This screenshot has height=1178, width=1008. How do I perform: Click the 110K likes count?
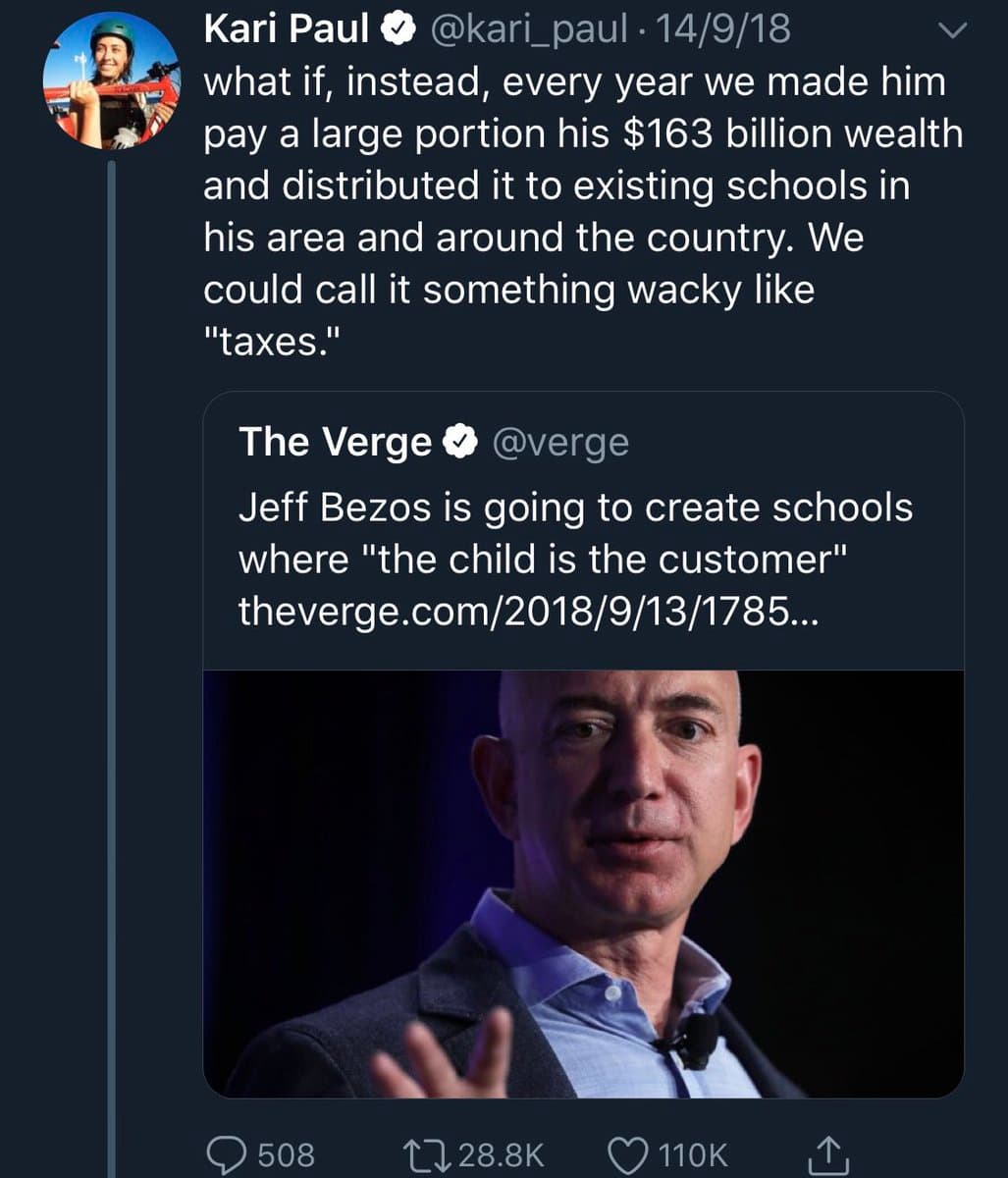point(693,1154)
